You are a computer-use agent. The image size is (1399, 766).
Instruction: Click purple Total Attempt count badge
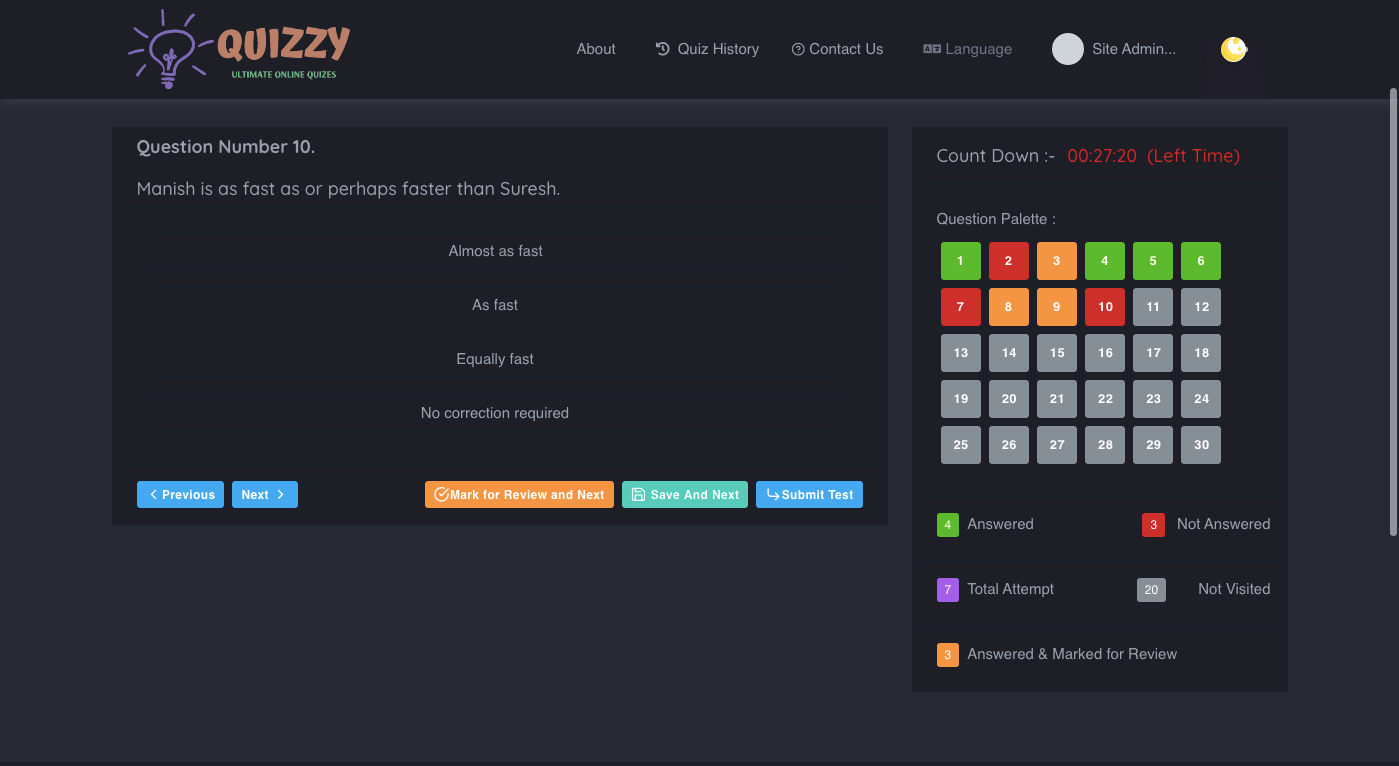[x=948, y=590]
